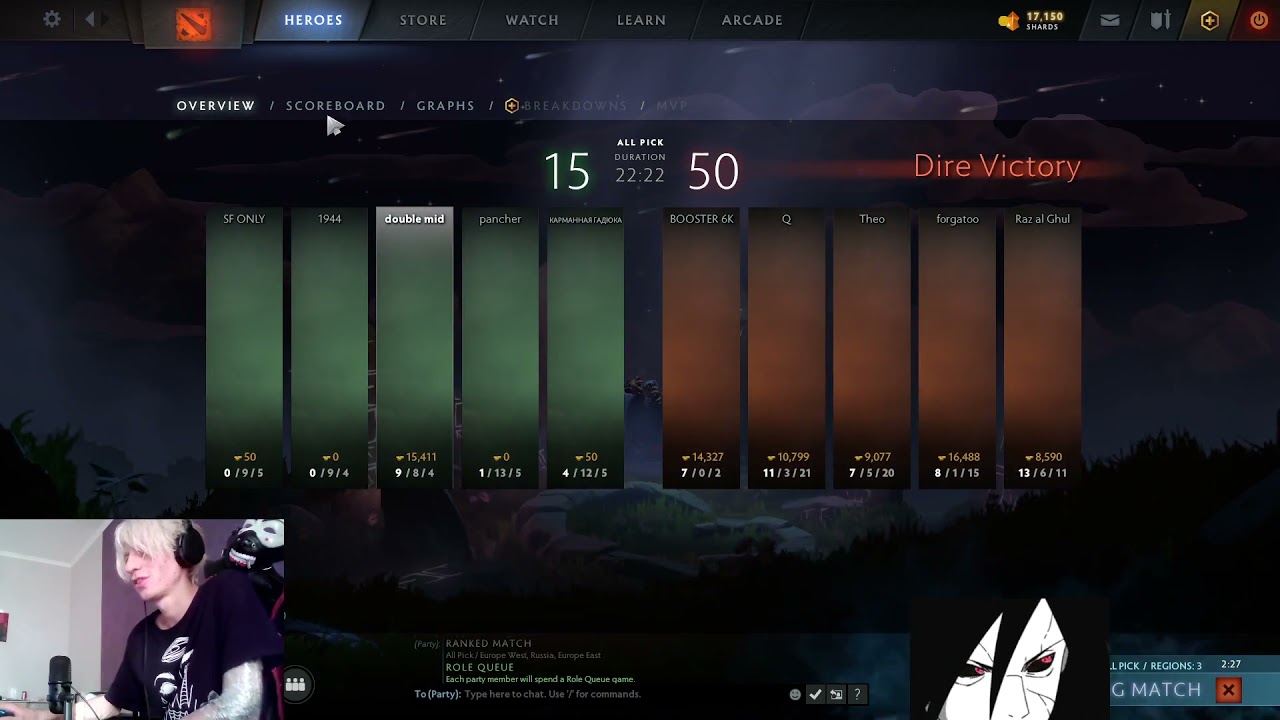Click the ROLE QUEUE chat message
The width and height of the screenshot is (1280, 720).
tap(480, 667)
